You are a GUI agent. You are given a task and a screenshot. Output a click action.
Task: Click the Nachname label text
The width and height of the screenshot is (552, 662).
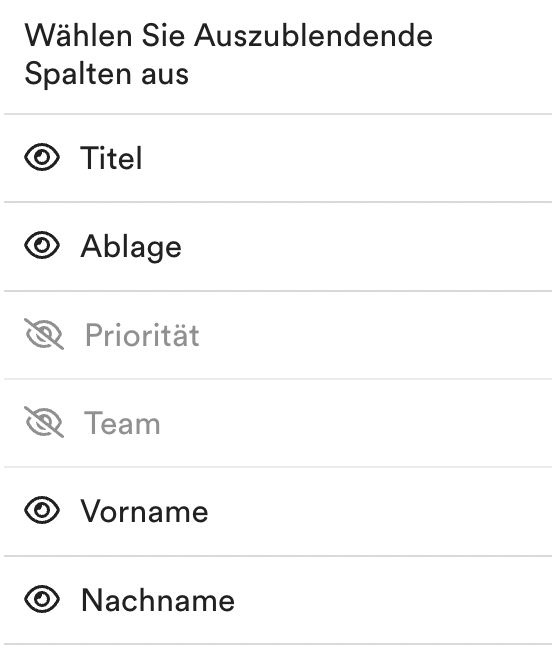tap(158, 600)
